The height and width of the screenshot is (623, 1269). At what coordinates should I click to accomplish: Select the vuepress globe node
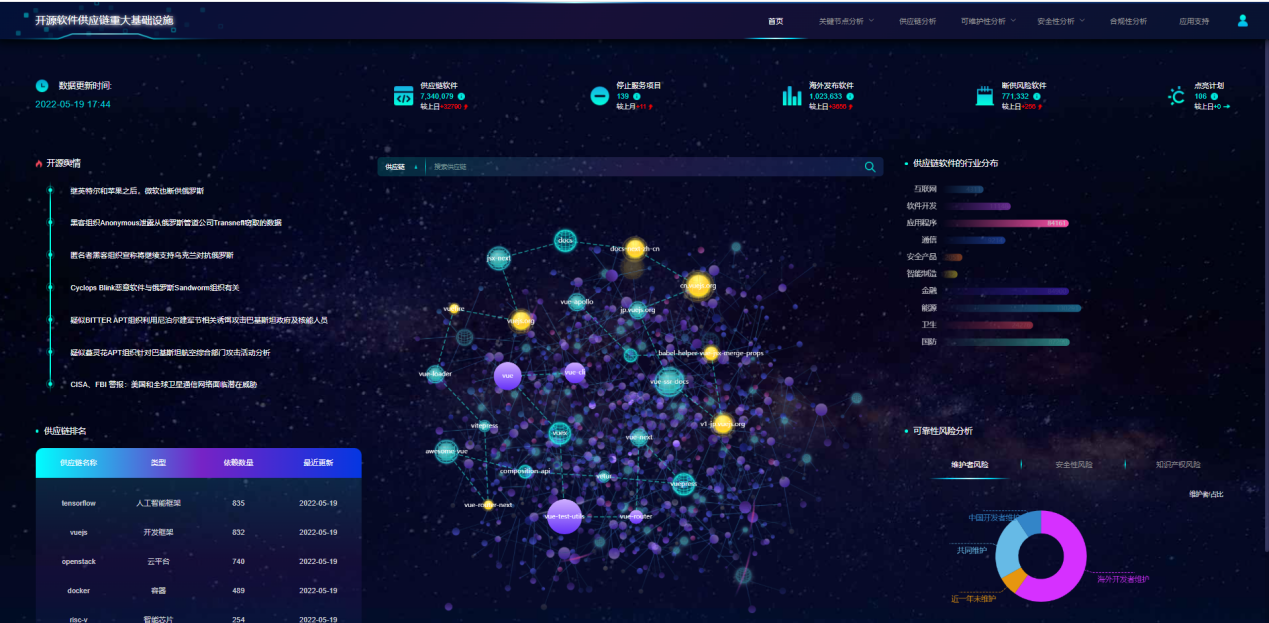[683, 483]
